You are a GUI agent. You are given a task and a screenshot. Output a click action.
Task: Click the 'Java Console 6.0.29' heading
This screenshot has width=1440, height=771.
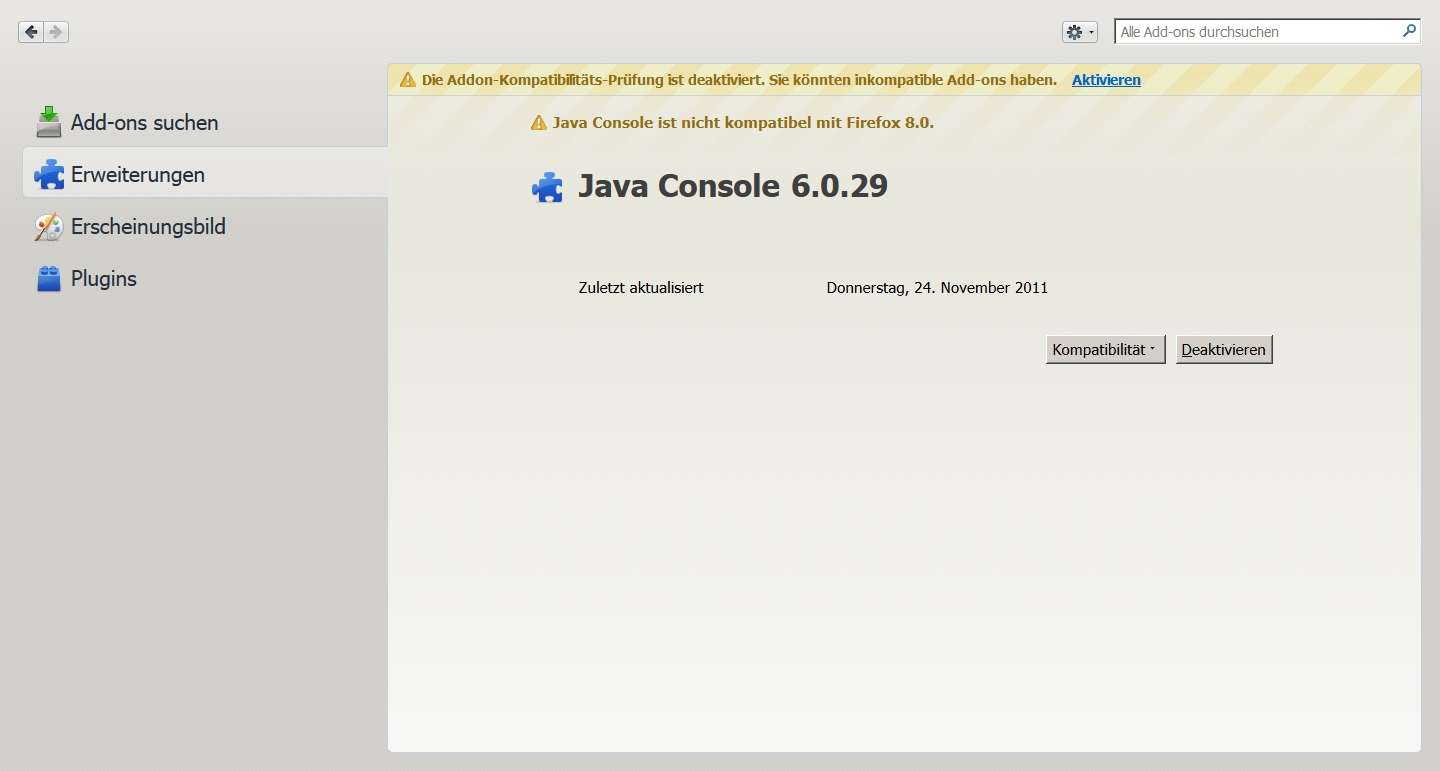click(733, 186)
